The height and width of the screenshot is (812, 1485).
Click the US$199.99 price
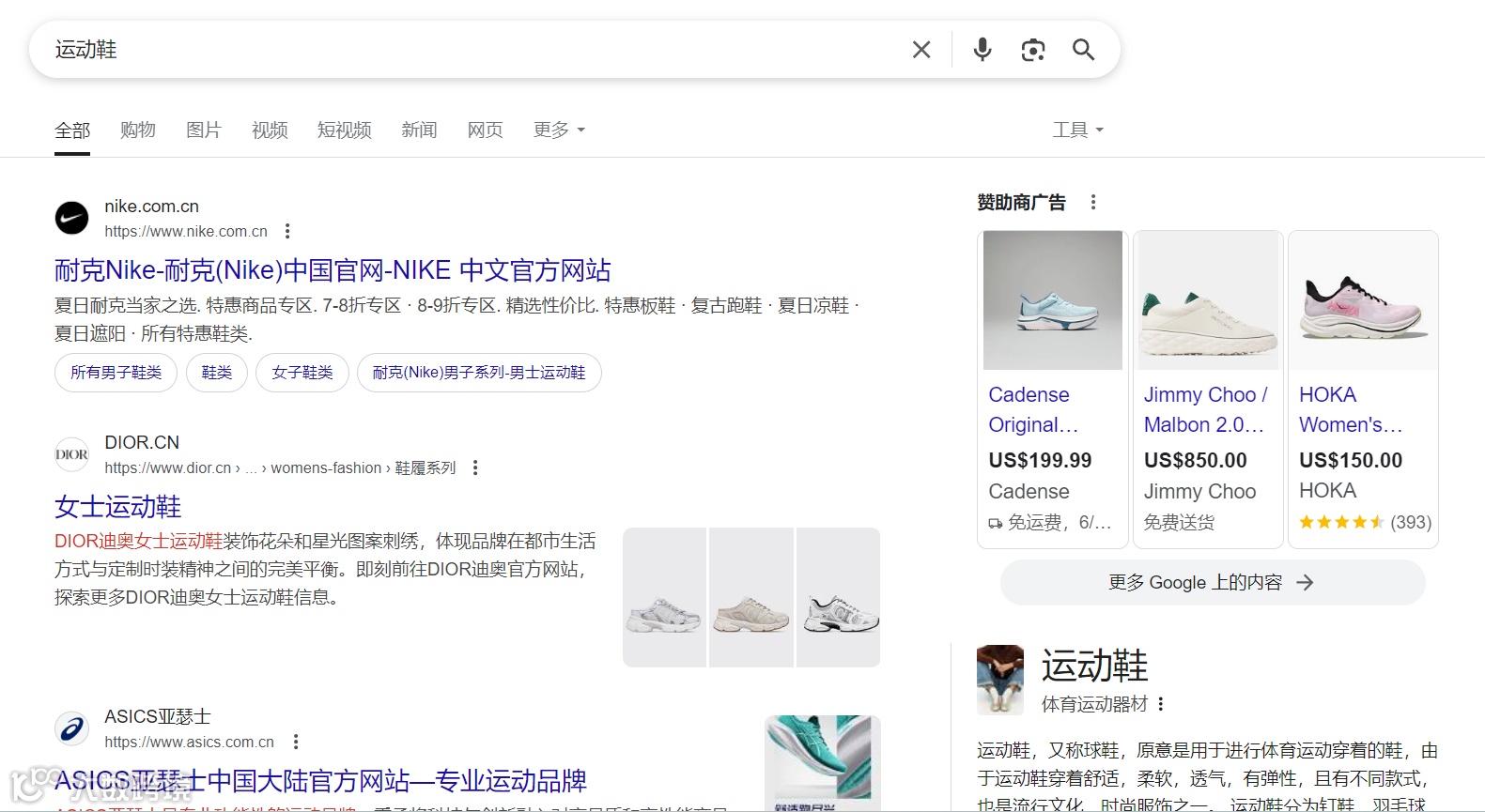point(1040,461)
